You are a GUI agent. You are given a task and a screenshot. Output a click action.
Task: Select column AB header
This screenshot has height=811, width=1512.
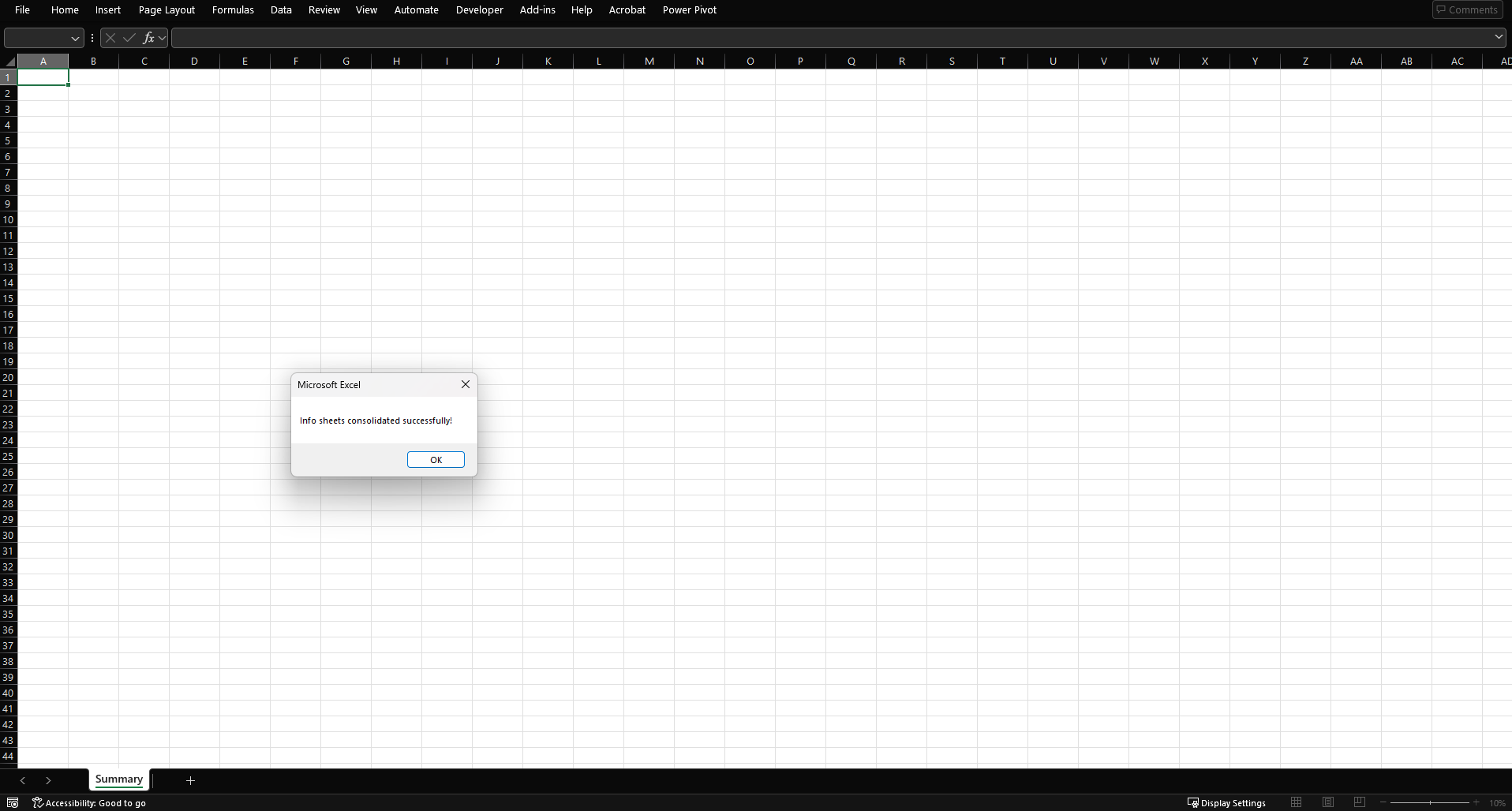tap(1406, 61)
